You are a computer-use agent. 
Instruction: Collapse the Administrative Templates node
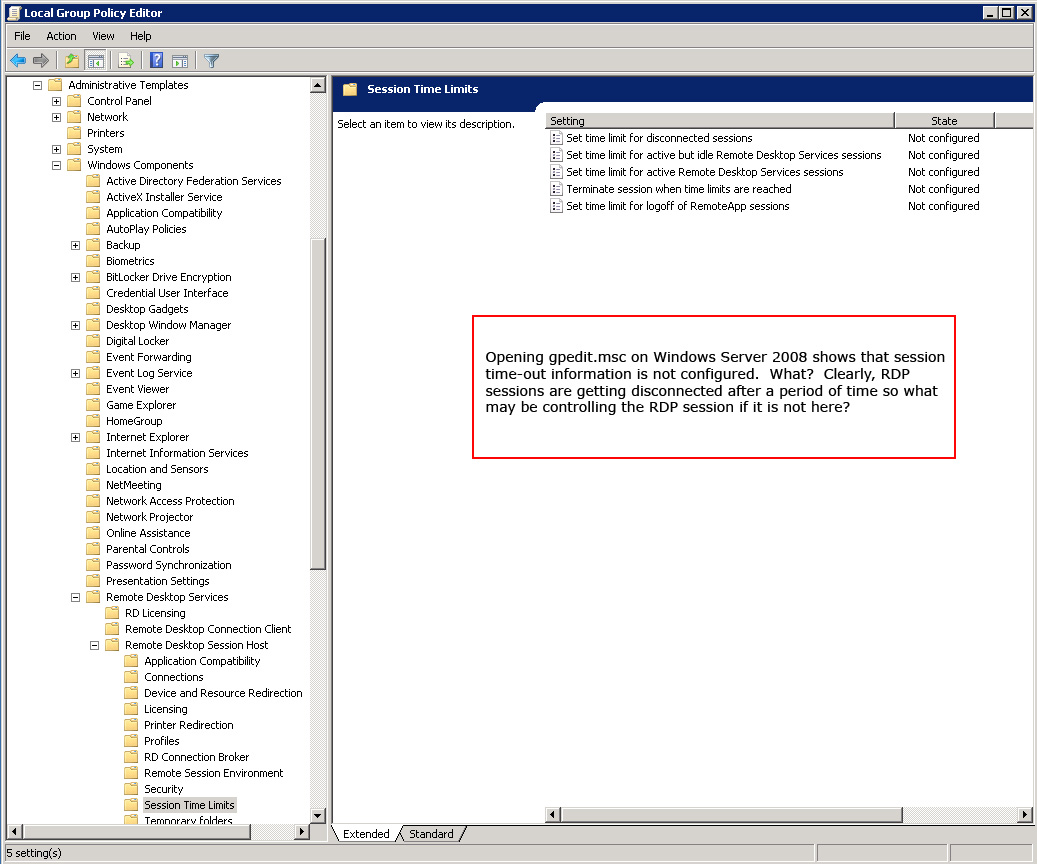(x=38, y=85)
